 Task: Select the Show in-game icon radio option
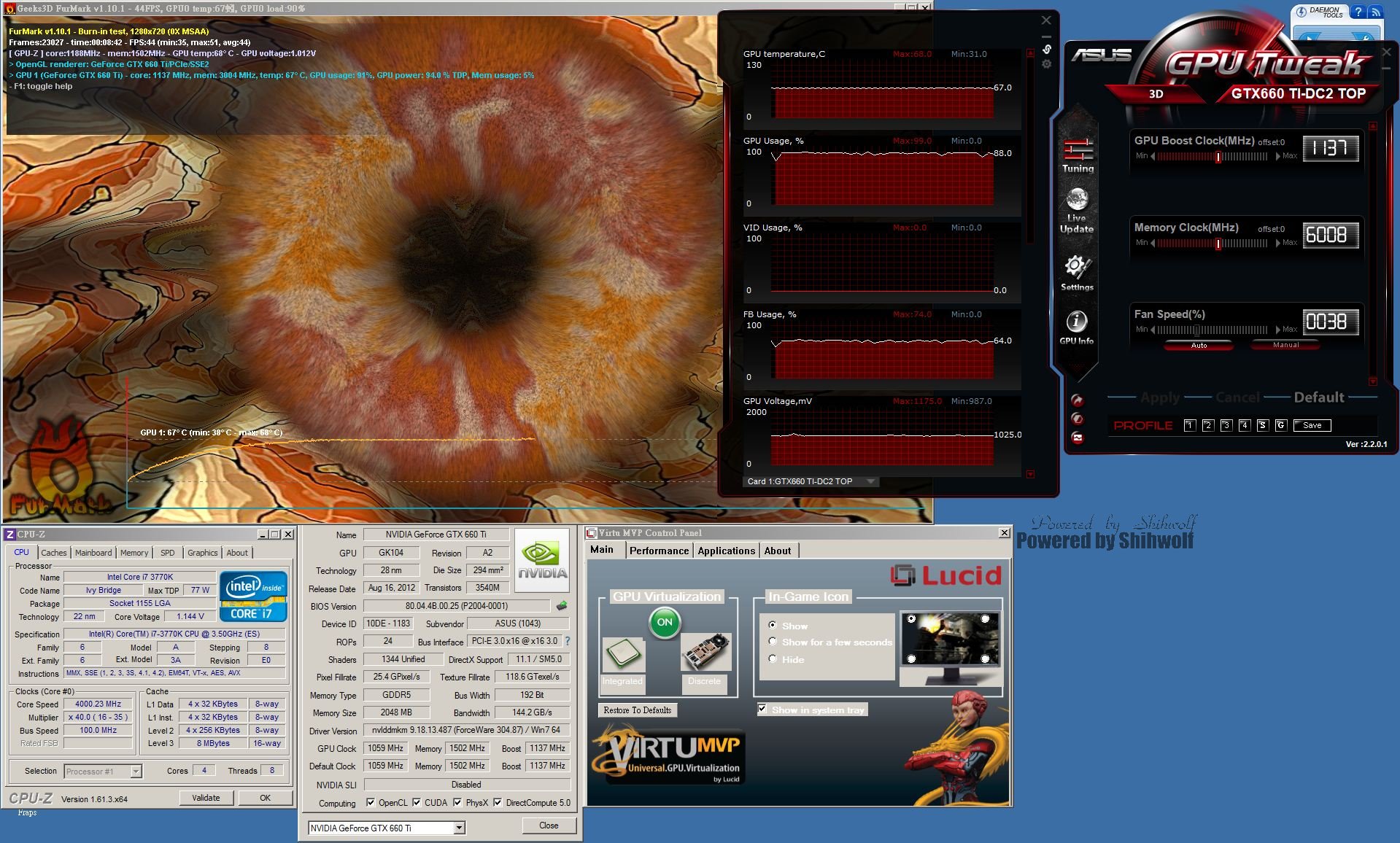(773, 626)
